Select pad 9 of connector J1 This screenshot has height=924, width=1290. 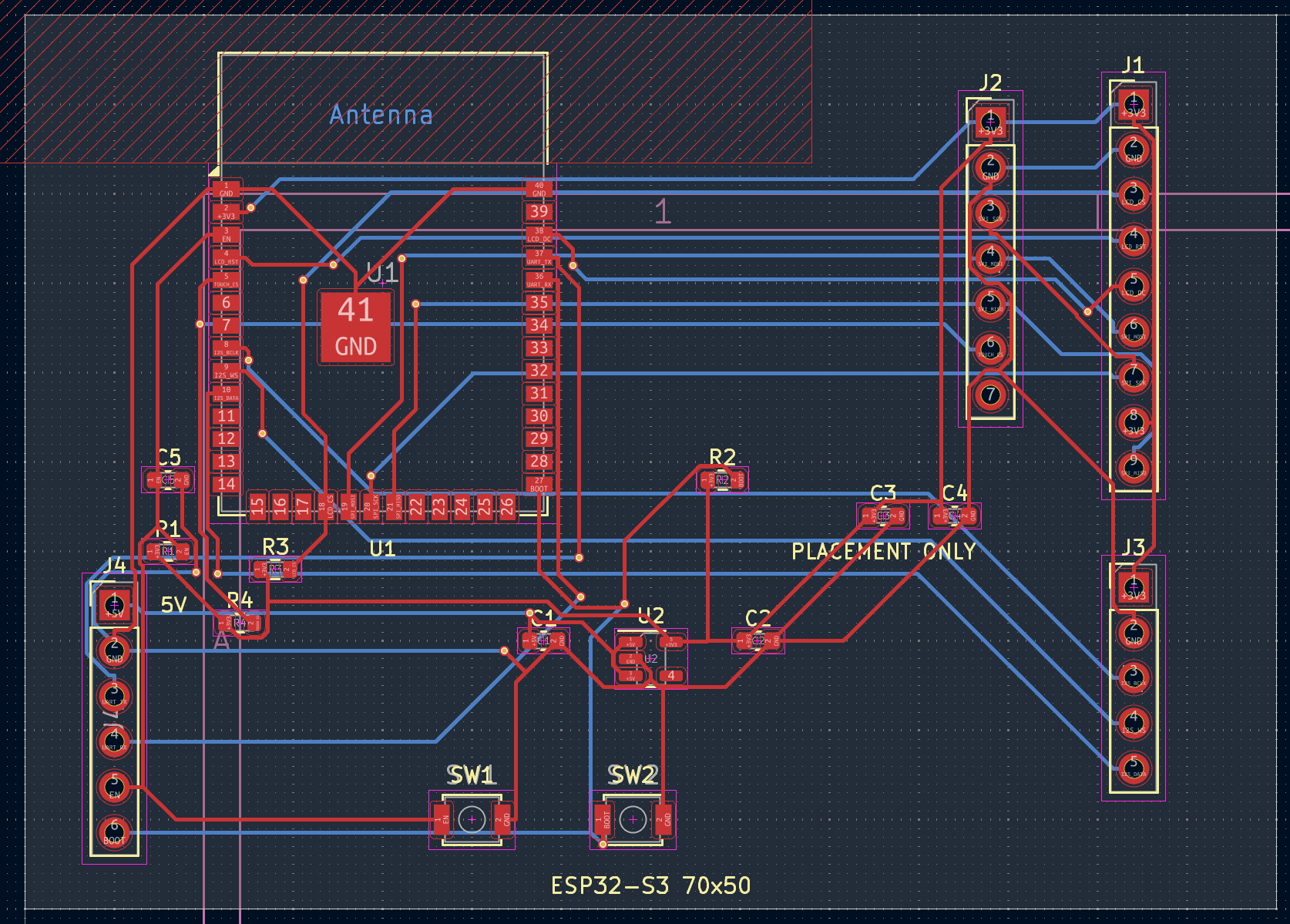(1134, 467)
